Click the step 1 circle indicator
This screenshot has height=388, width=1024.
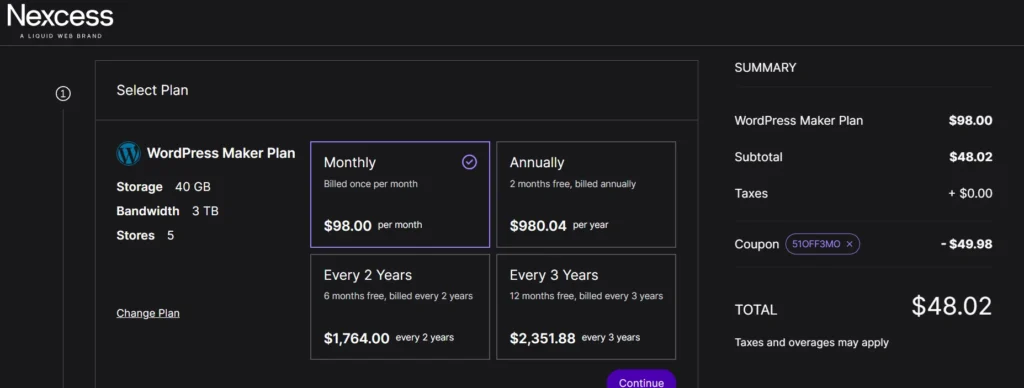coord(63,94)
